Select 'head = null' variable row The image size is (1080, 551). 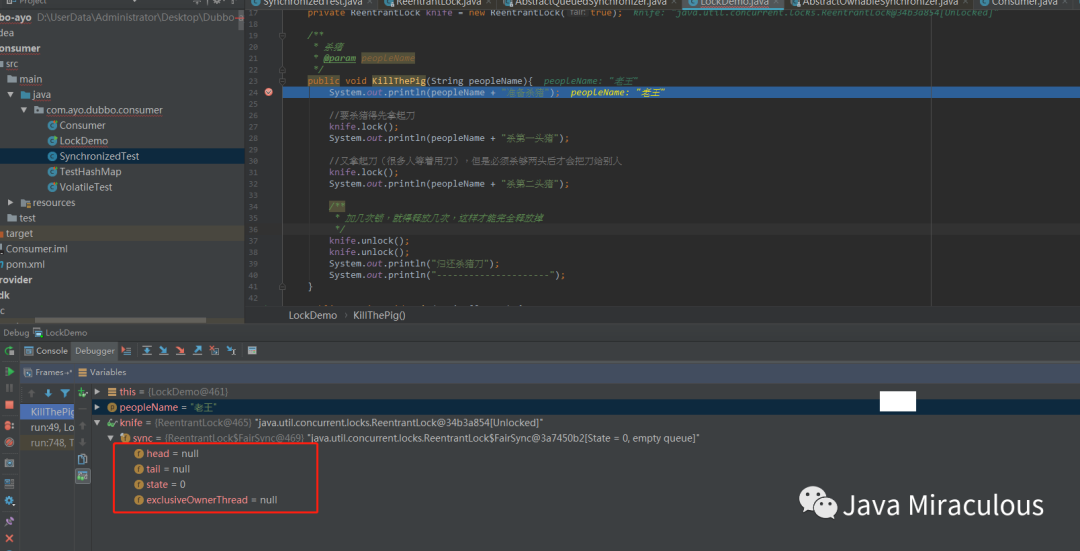click(166, 454)
